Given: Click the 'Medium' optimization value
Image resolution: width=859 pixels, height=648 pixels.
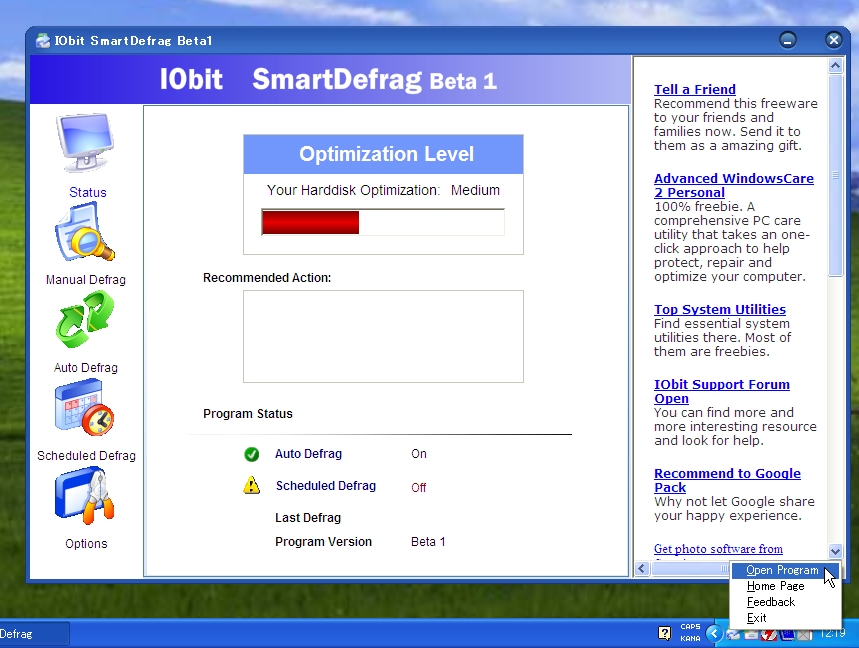Looking at the screenshot, I should [x=476, y=190].
